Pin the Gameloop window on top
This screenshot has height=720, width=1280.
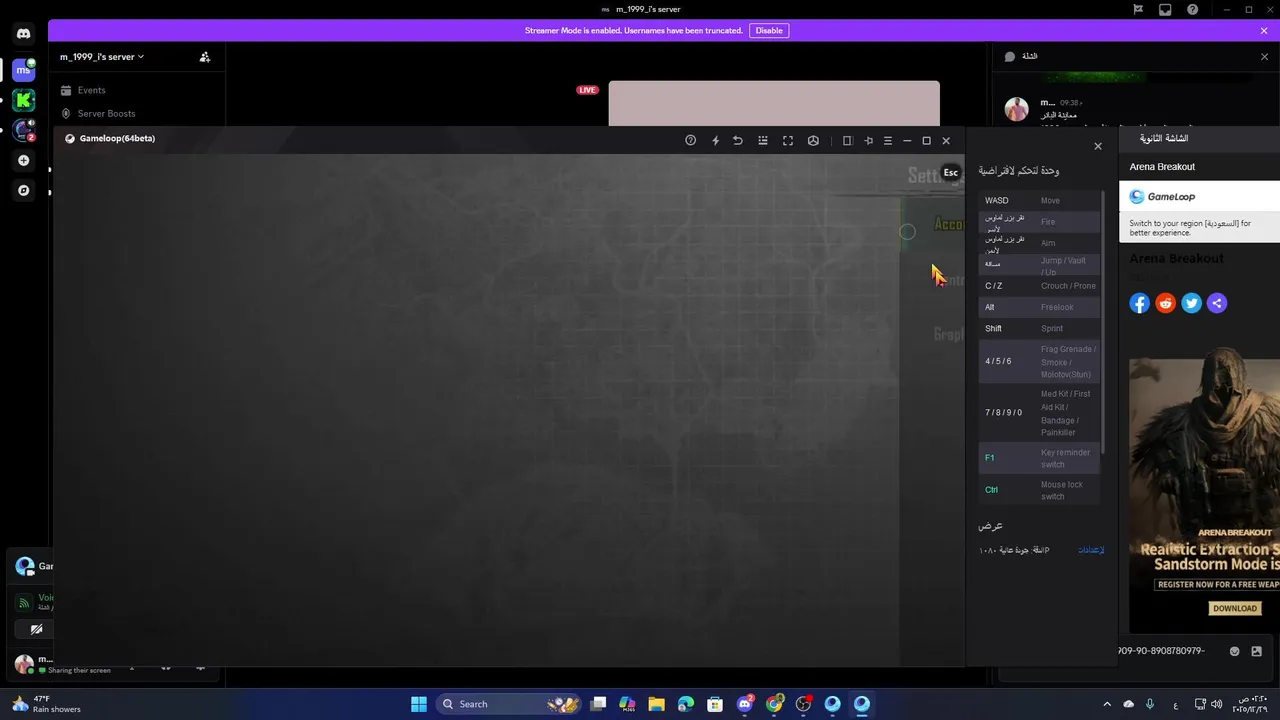[x=868, y=140]
